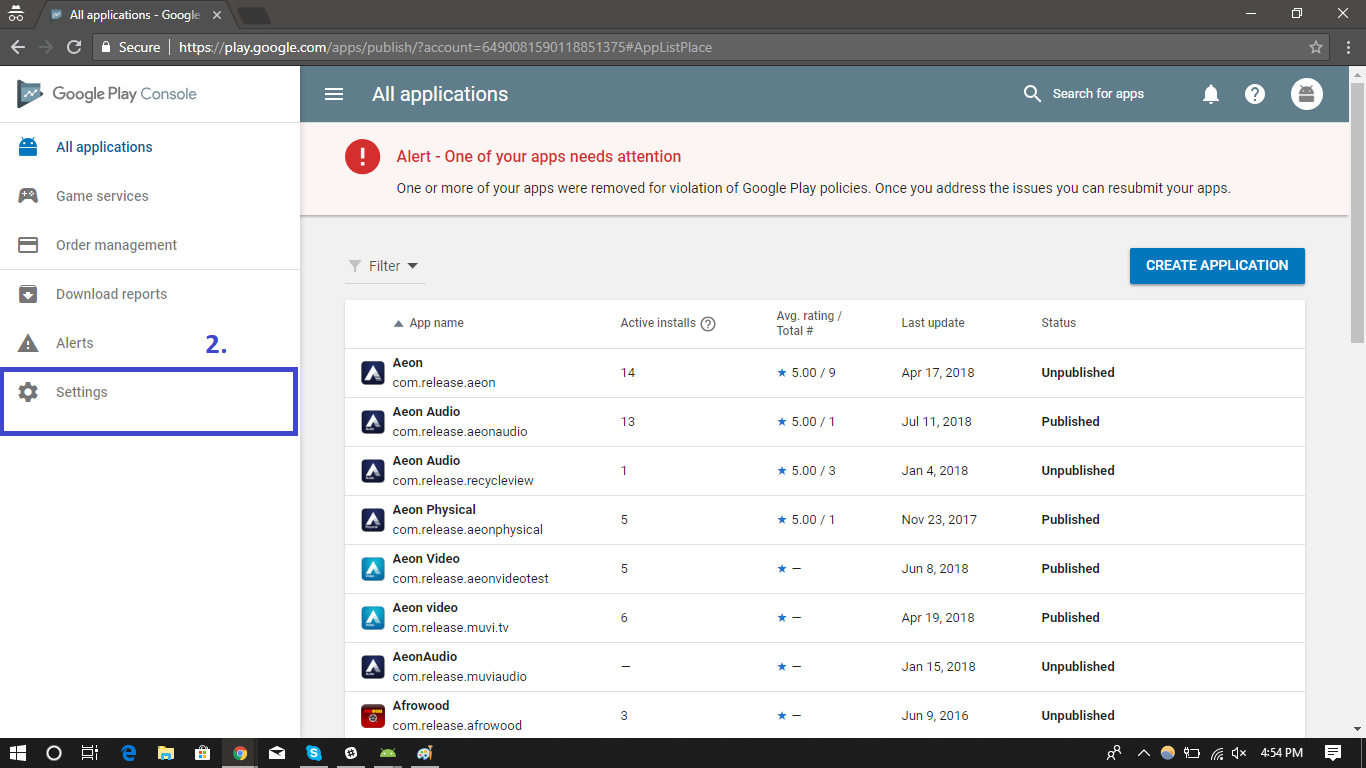Click the Last update column header
The height and width of the screenshot is (768, 1366).
(x=933, y=323)
